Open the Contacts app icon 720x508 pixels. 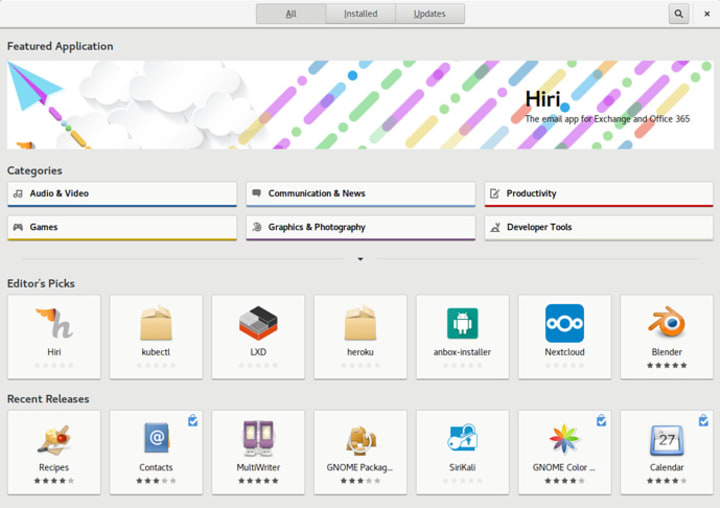coord(156,438)
